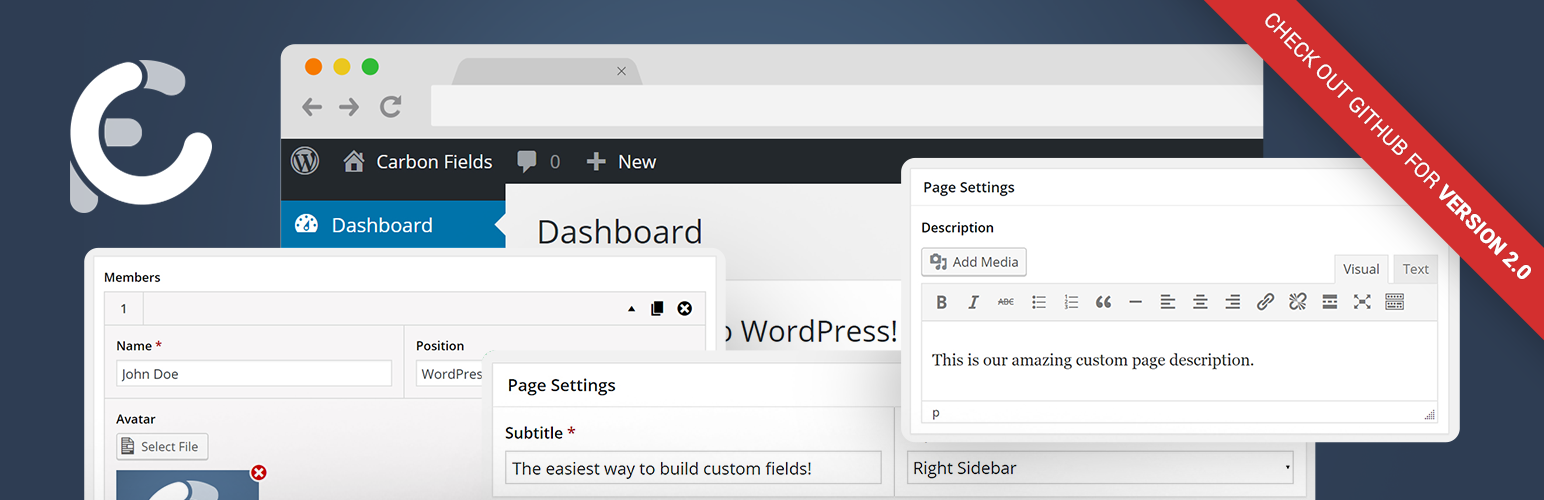The width and height of the screenshot is (1544, 500).
Task: Insert a blockquote
Action: 1103,302
